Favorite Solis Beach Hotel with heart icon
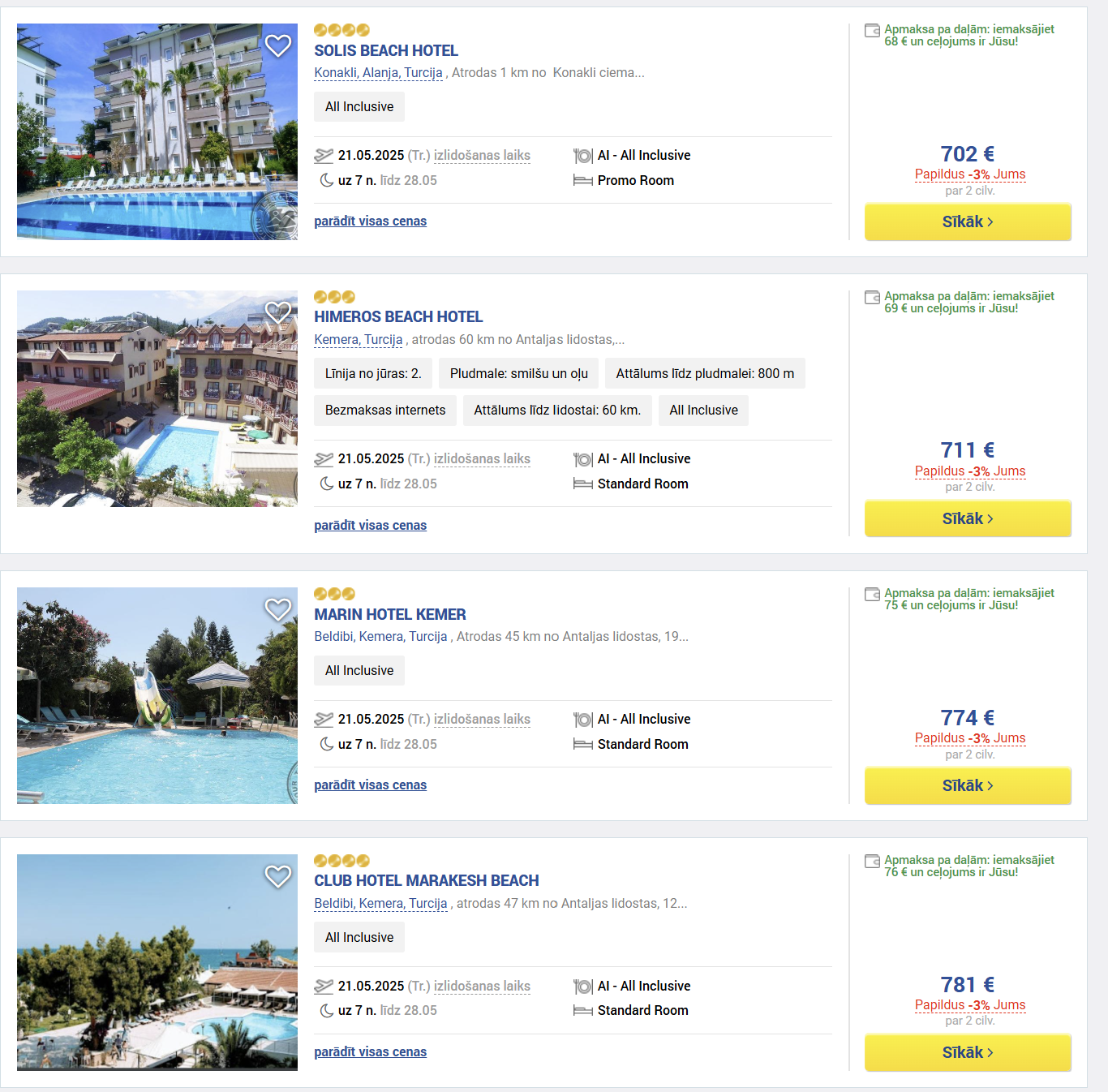This screenshot has width=1108, height=1092. tap(278, 45)
